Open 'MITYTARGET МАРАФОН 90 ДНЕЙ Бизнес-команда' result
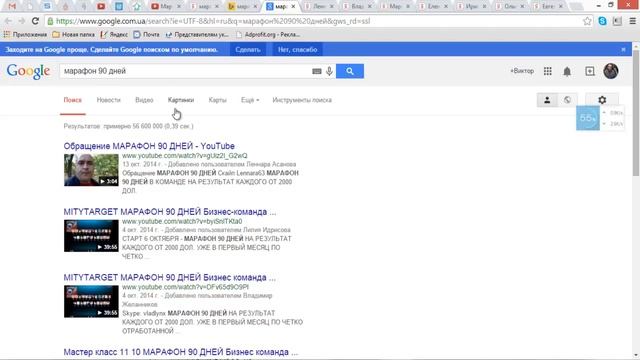The image size is (640, 360). click(x=170, y=212)
